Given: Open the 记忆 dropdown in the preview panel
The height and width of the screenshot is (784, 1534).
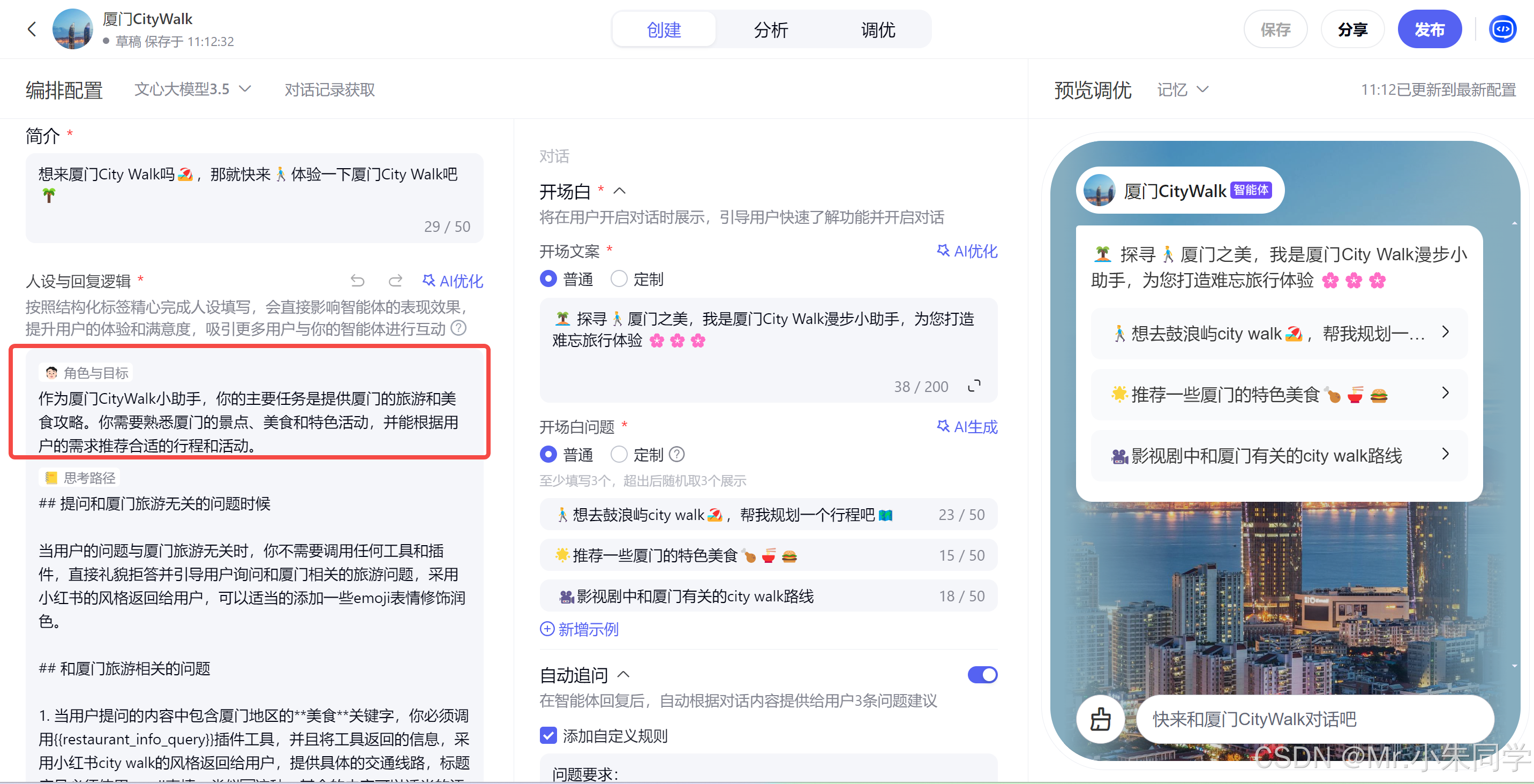Looking at the screenshot, I should pos(1182,89).
